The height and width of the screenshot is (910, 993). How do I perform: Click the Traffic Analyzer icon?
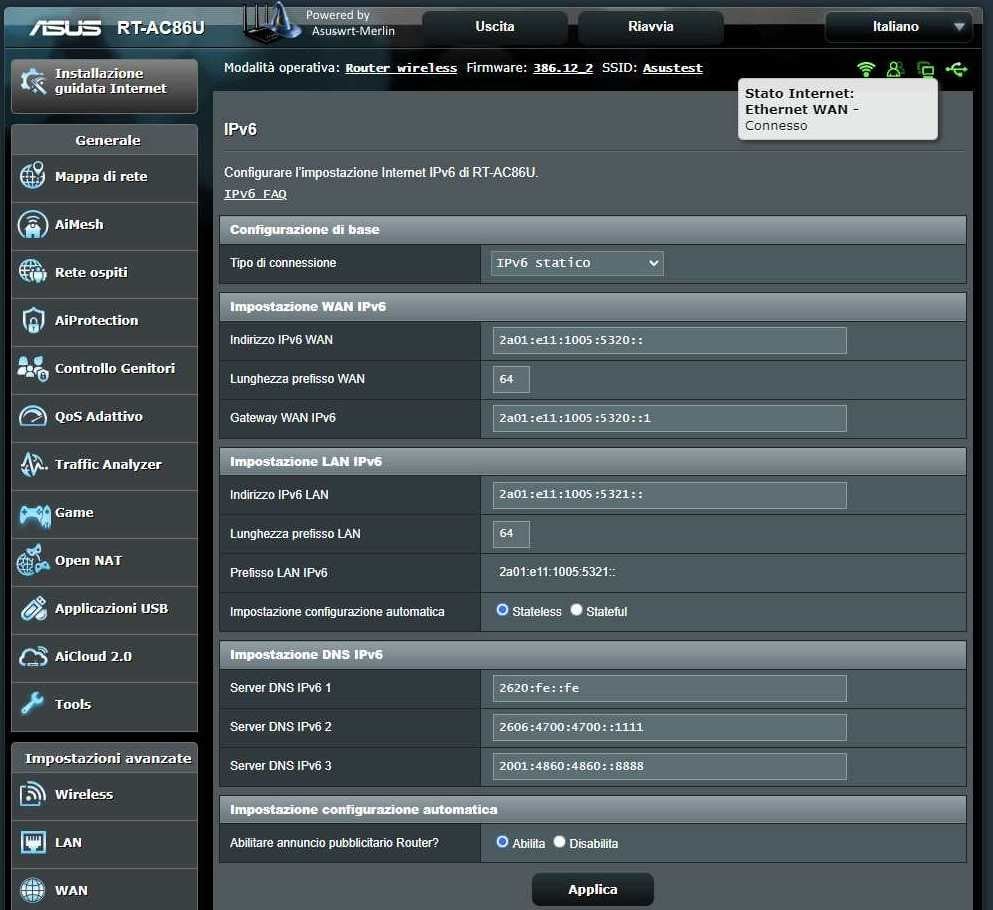[x=33, y=465]
